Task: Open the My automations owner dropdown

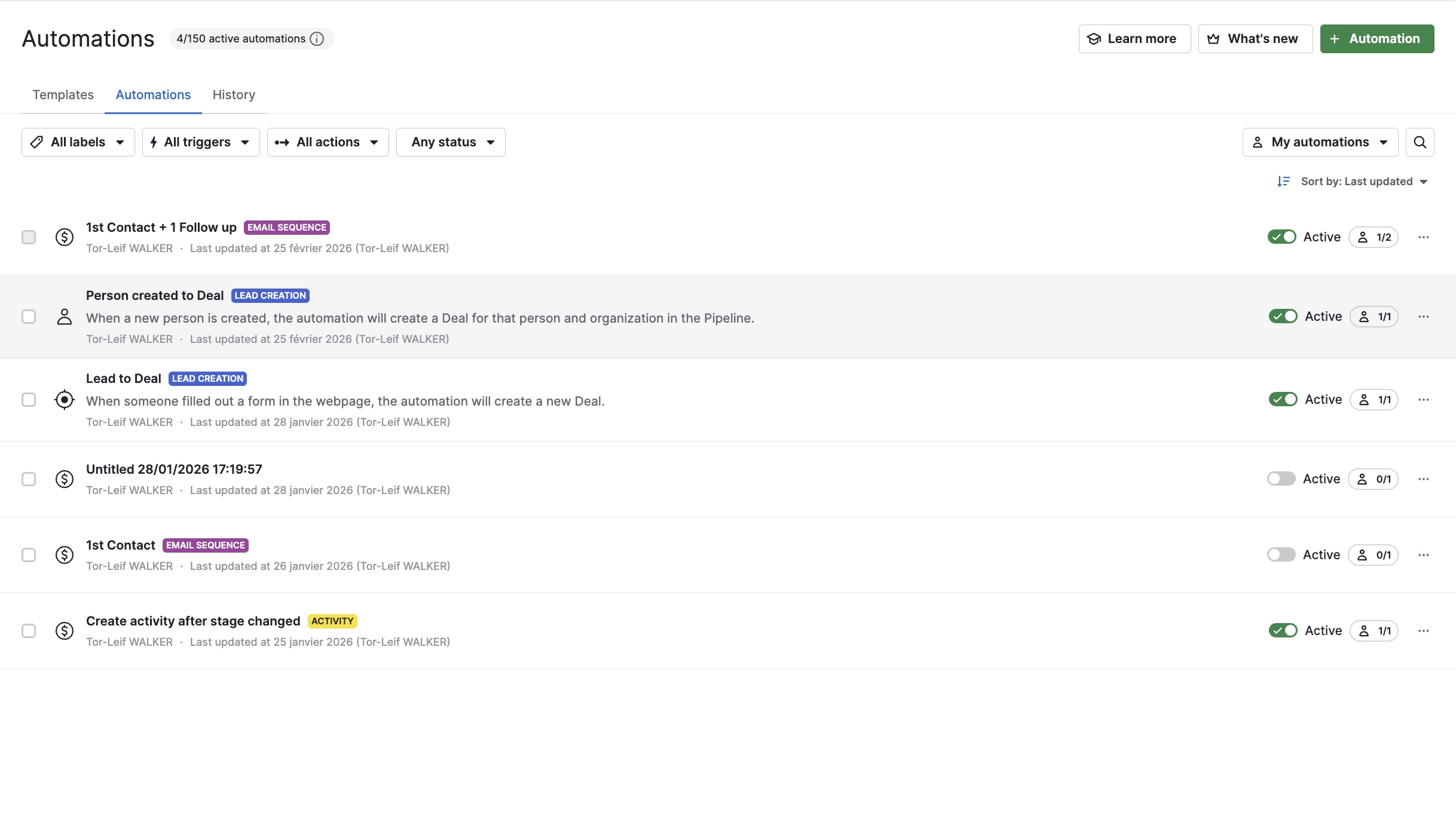Action: tap(1320, 142)
